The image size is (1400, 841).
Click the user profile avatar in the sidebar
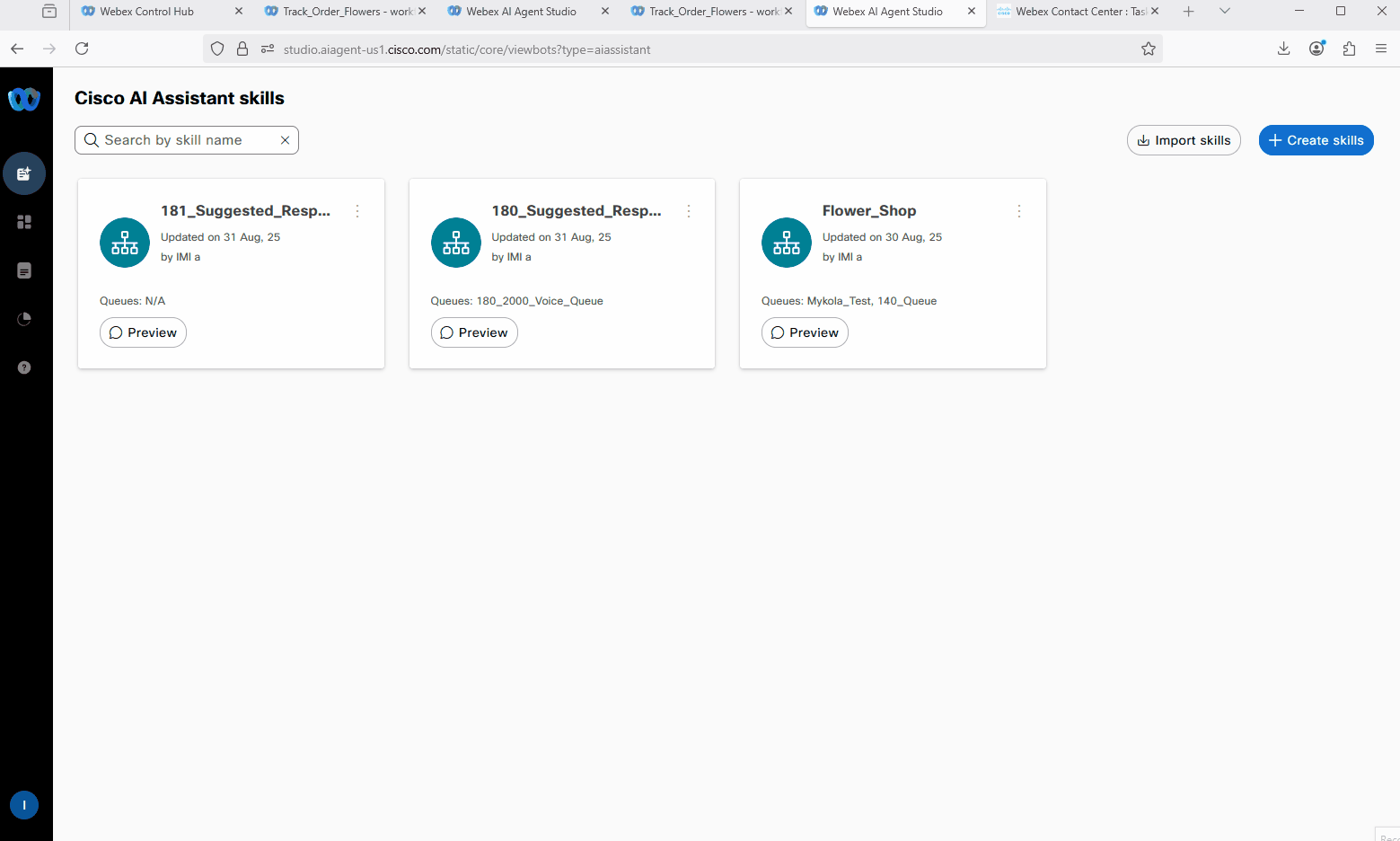(24, 805)
